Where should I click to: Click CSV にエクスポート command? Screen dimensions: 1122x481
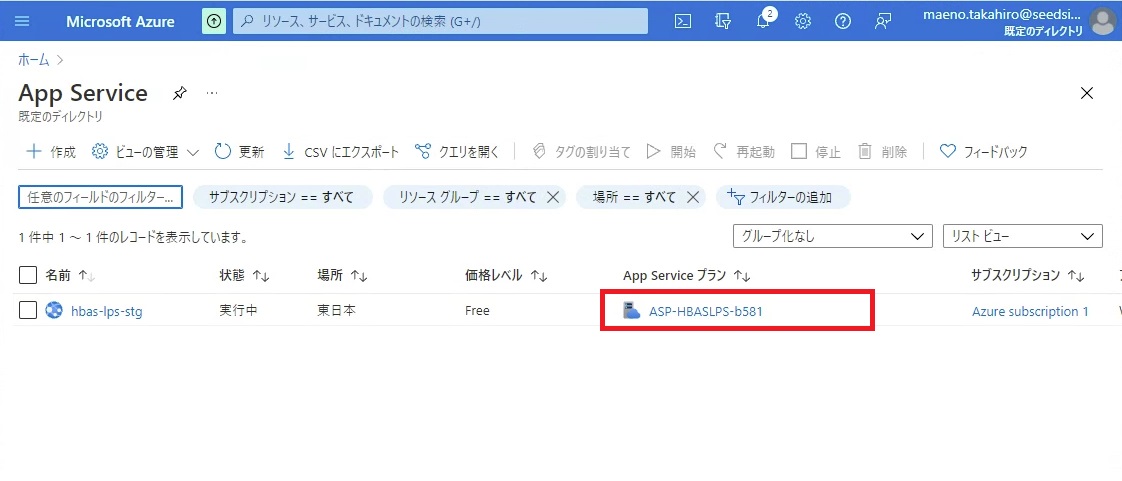(340, 152)
